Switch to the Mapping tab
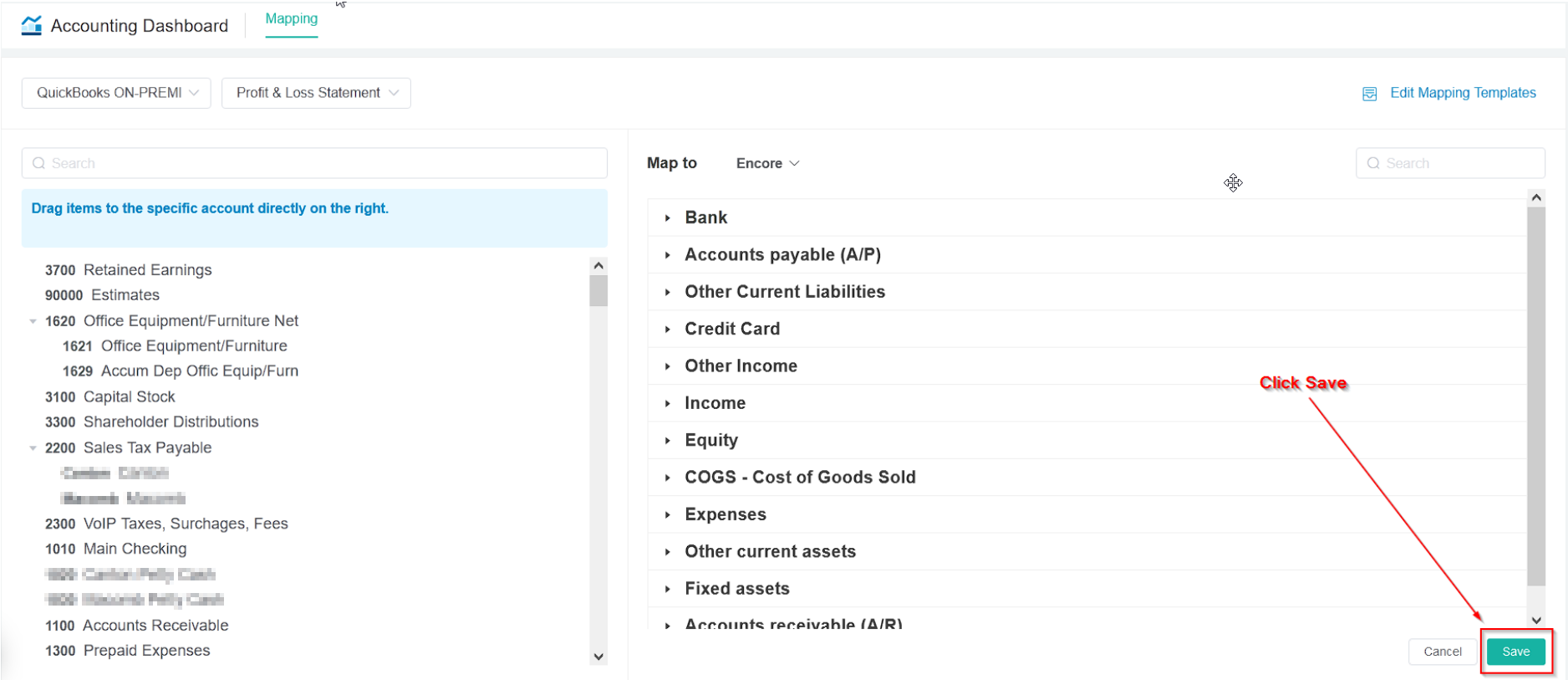This screenshot has width=1568, height=680. coord(291,19)
